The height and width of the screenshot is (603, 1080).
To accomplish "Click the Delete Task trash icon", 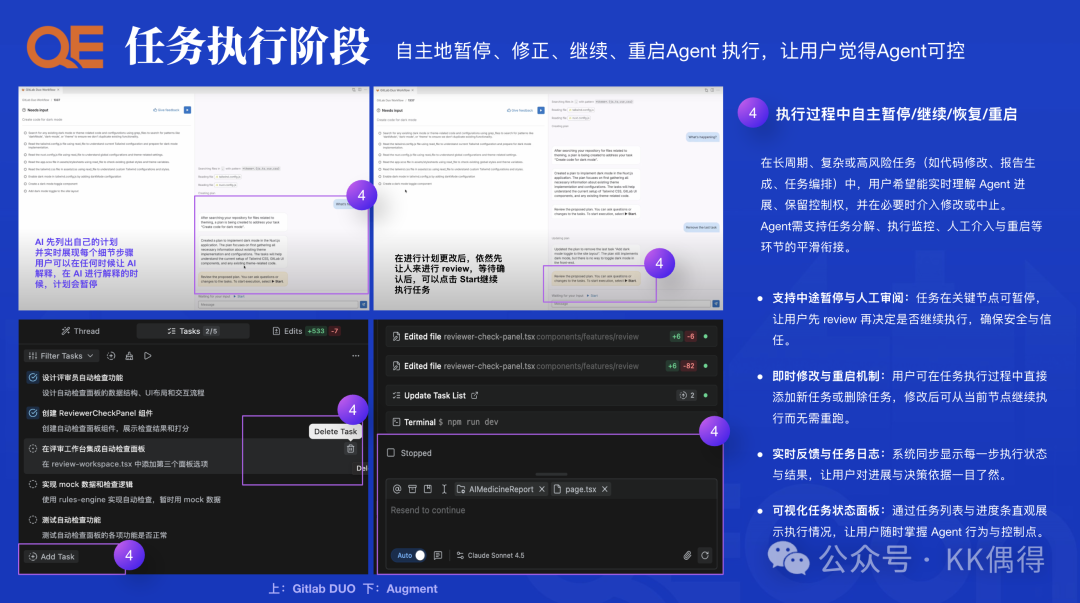I will coord(350,449).
